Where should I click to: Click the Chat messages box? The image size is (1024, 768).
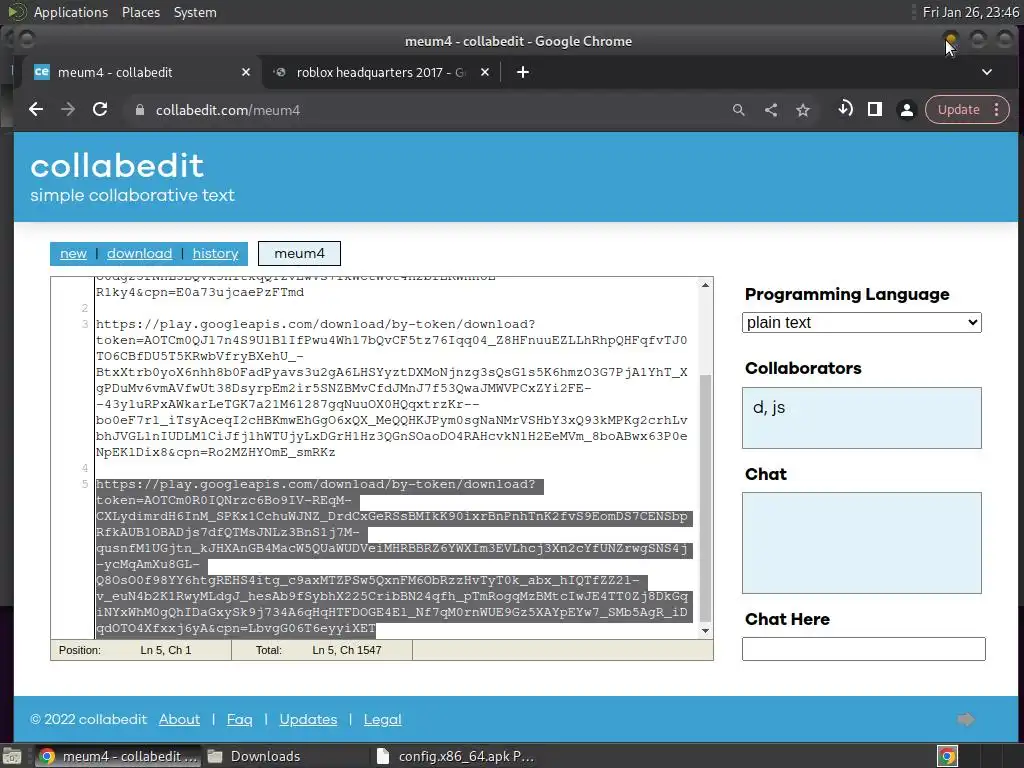[x=861, y=543]
